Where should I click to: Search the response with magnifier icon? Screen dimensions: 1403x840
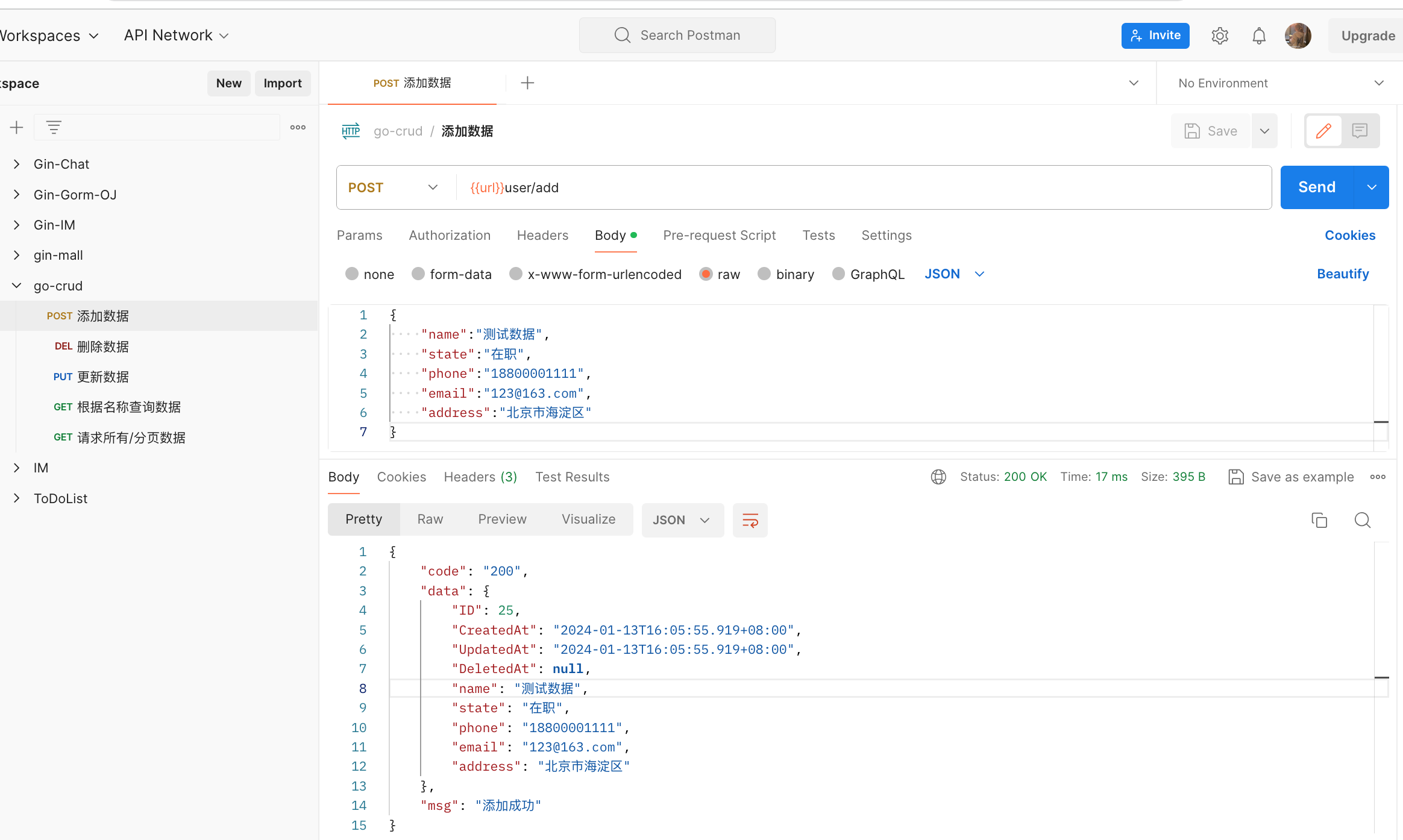(x=1363, y=520)
